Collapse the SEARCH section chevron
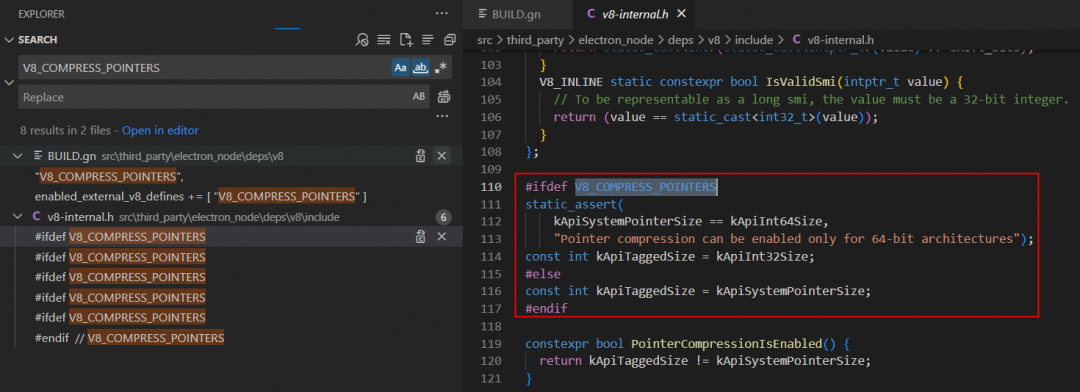The image size is (1080, 392). (9, 39)
